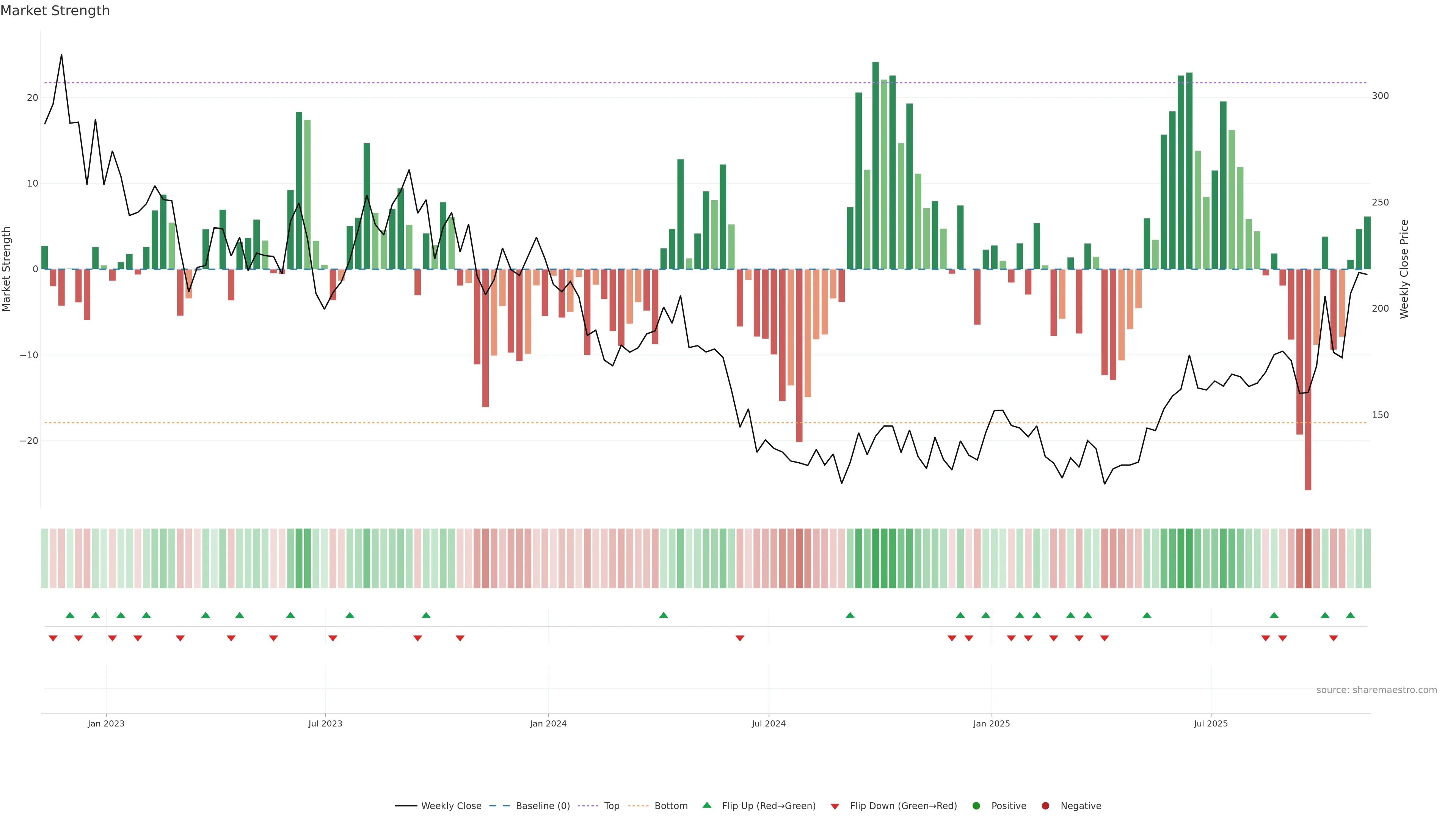Open the sharemaestro.com source text
The width and height of the screenshot is (1456, 819).
pyautogui.click(x=1376, y=690)
